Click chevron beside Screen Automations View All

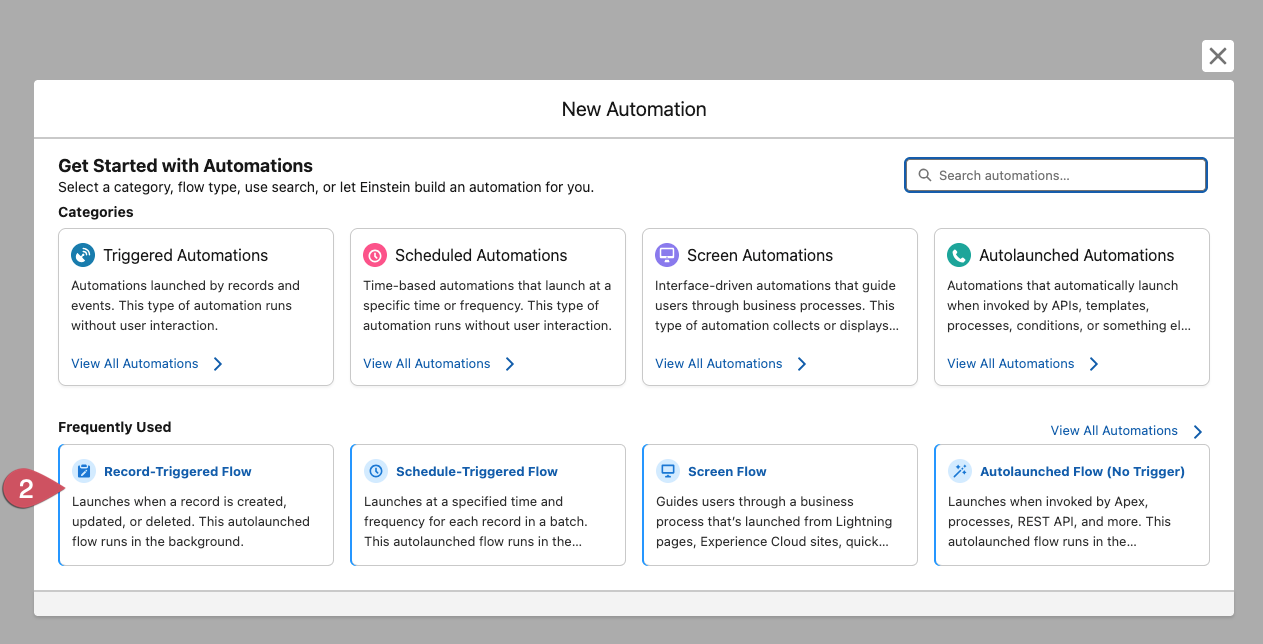point(802,364)
